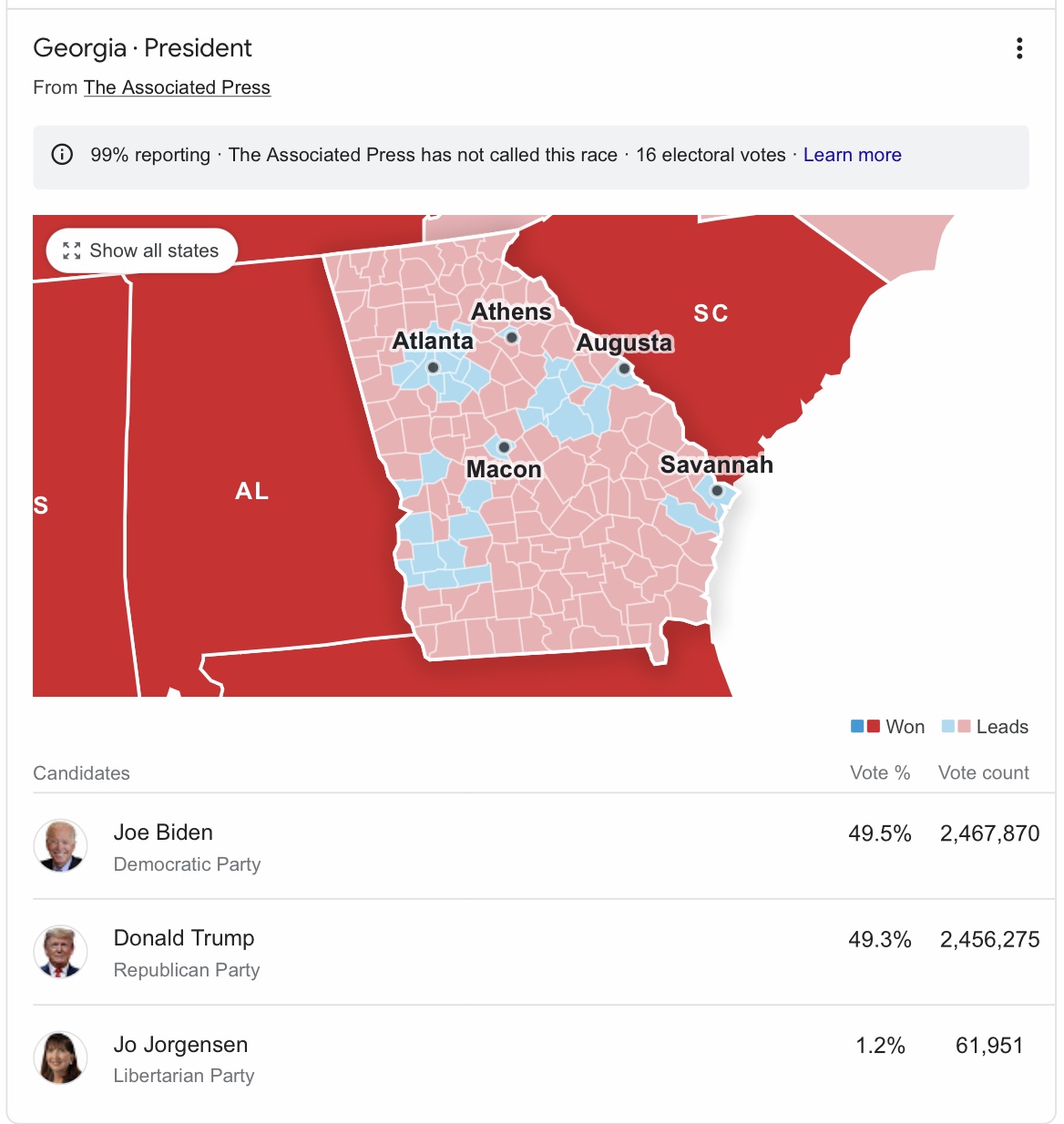Click the info circle icon beside 99% reporting
Viewport: 1064px width, 1124px height.
pyautogui.click(x=62, y=154)
